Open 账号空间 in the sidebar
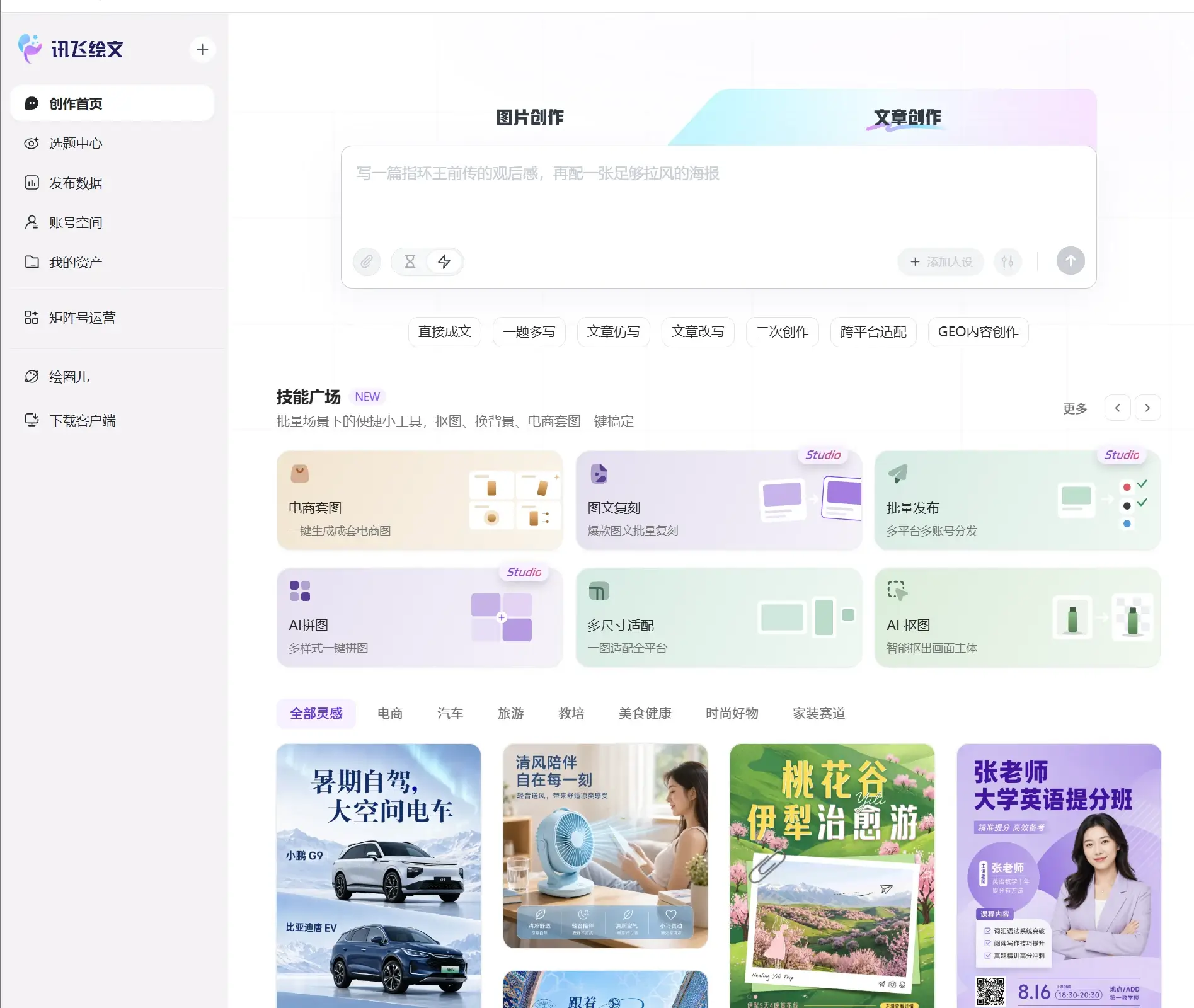 [112, 222]
